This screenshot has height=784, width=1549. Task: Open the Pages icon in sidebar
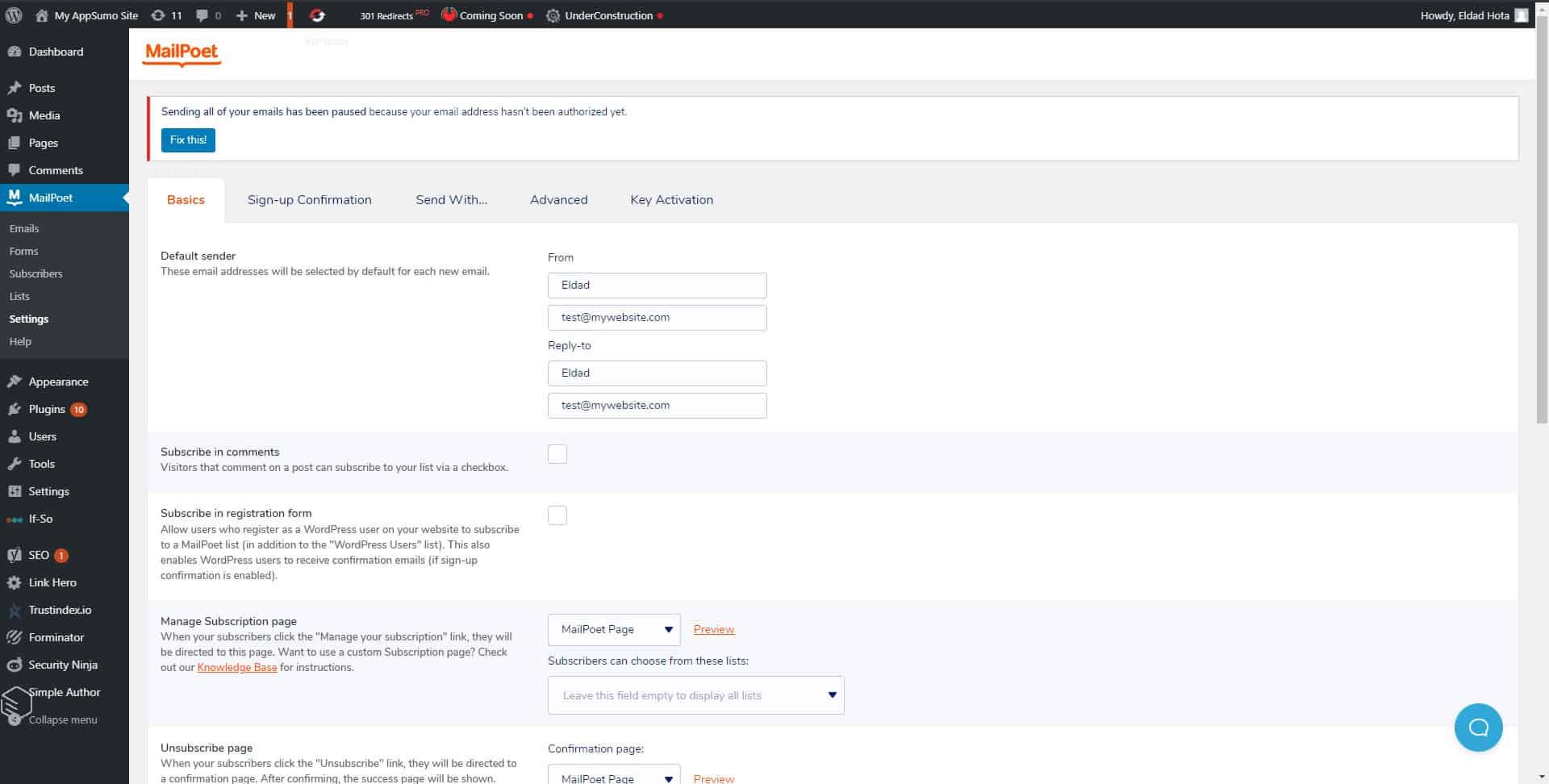pos(14,143)
